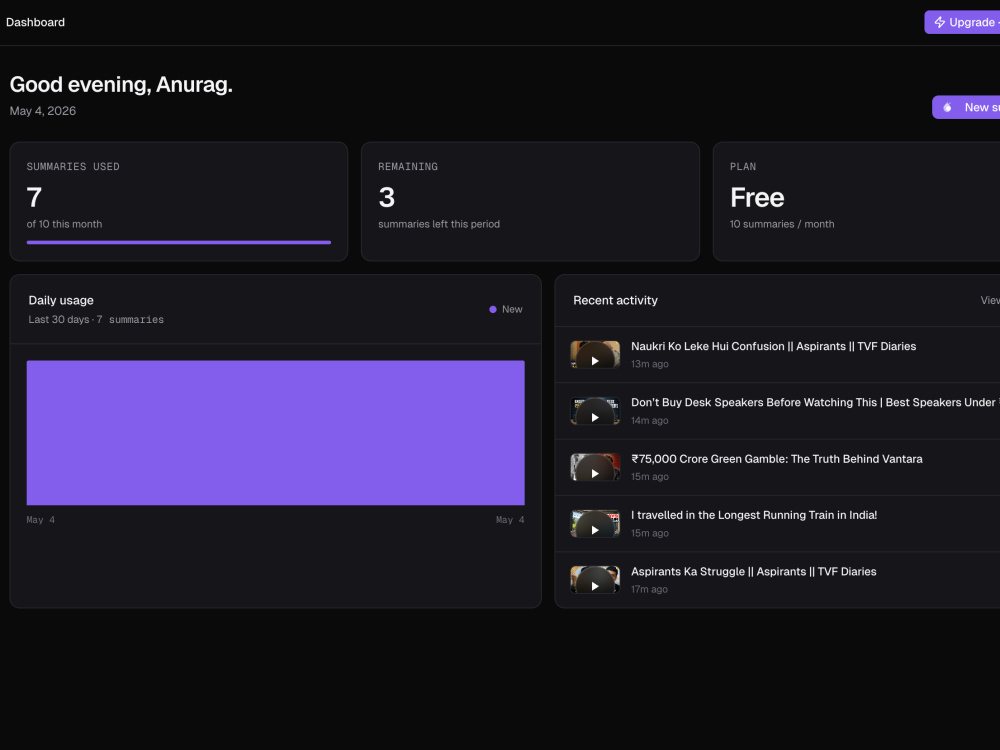Click the 13m ago timestamp
Viewport: 1000px width, 750px height.
[650, 364]
